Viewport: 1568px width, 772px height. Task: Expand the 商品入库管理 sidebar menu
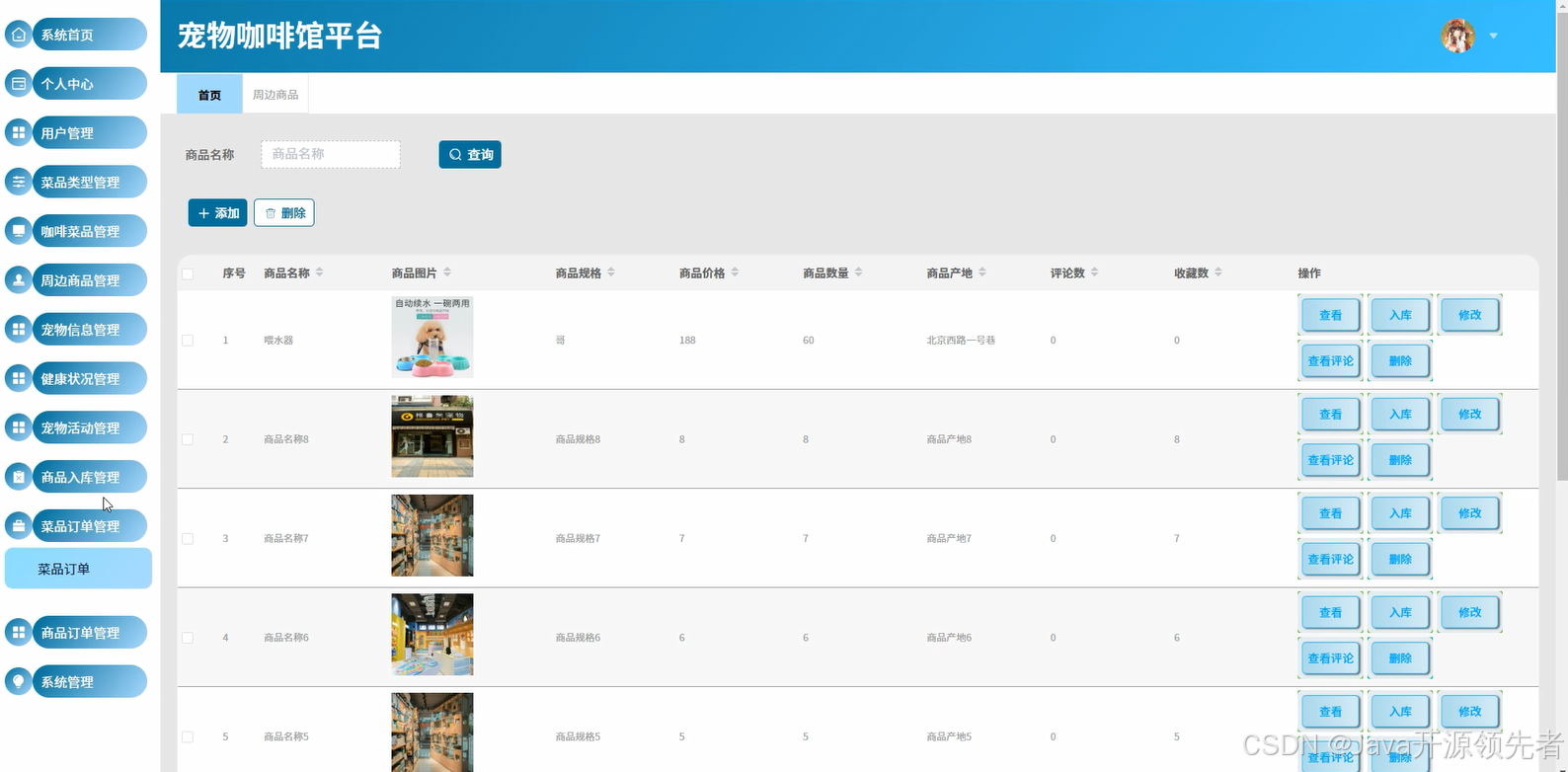90,477
